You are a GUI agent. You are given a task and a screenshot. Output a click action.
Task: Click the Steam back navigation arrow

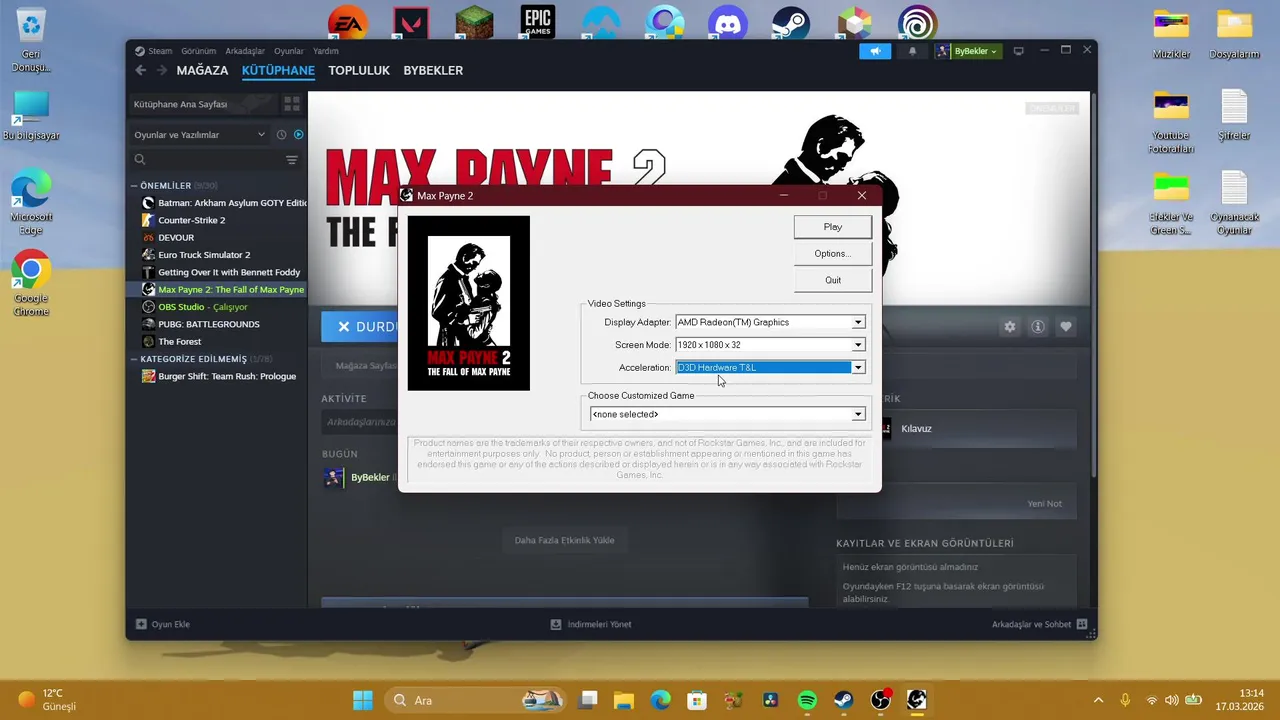coord(141,71)
